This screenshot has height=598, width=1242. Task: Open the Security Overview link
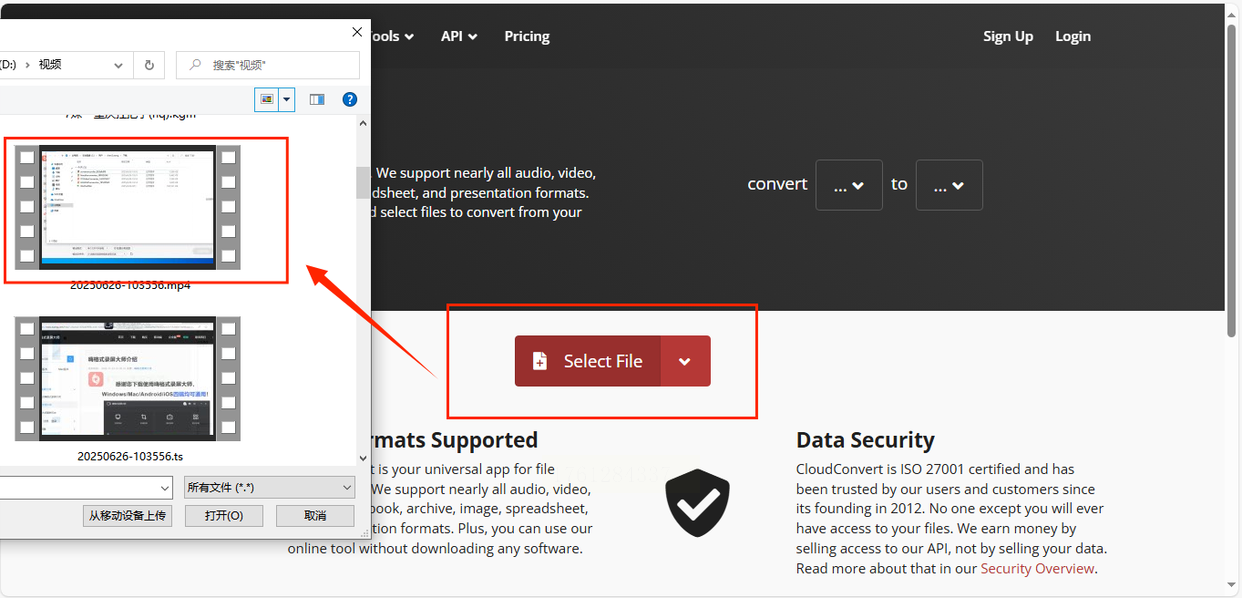(1037, 568)
